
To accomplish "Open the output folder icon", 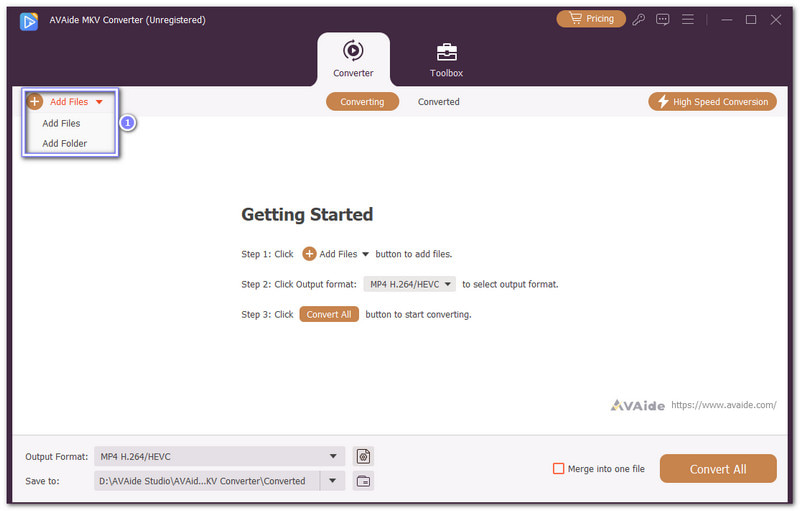I will click(x=363, y=481).
